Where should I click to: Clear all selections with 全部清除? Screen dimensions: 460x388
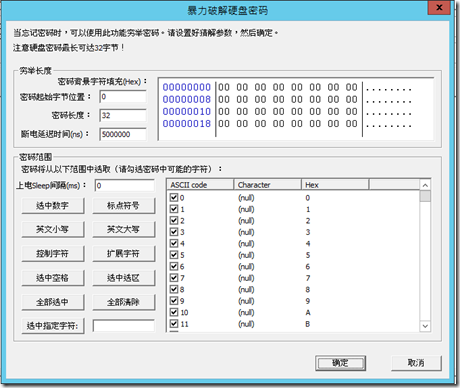coord(124,302)
